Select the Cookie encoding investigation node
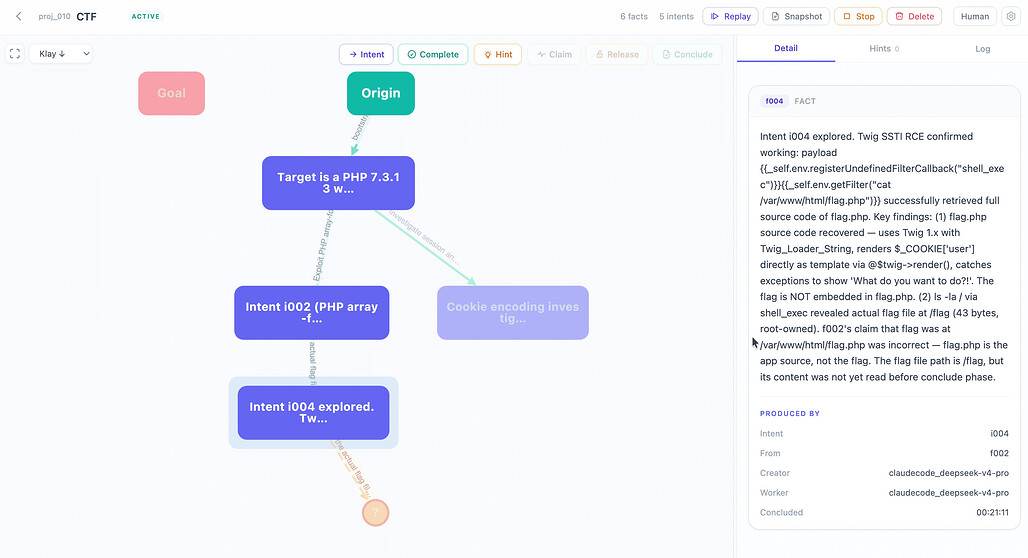 [513, 313]
